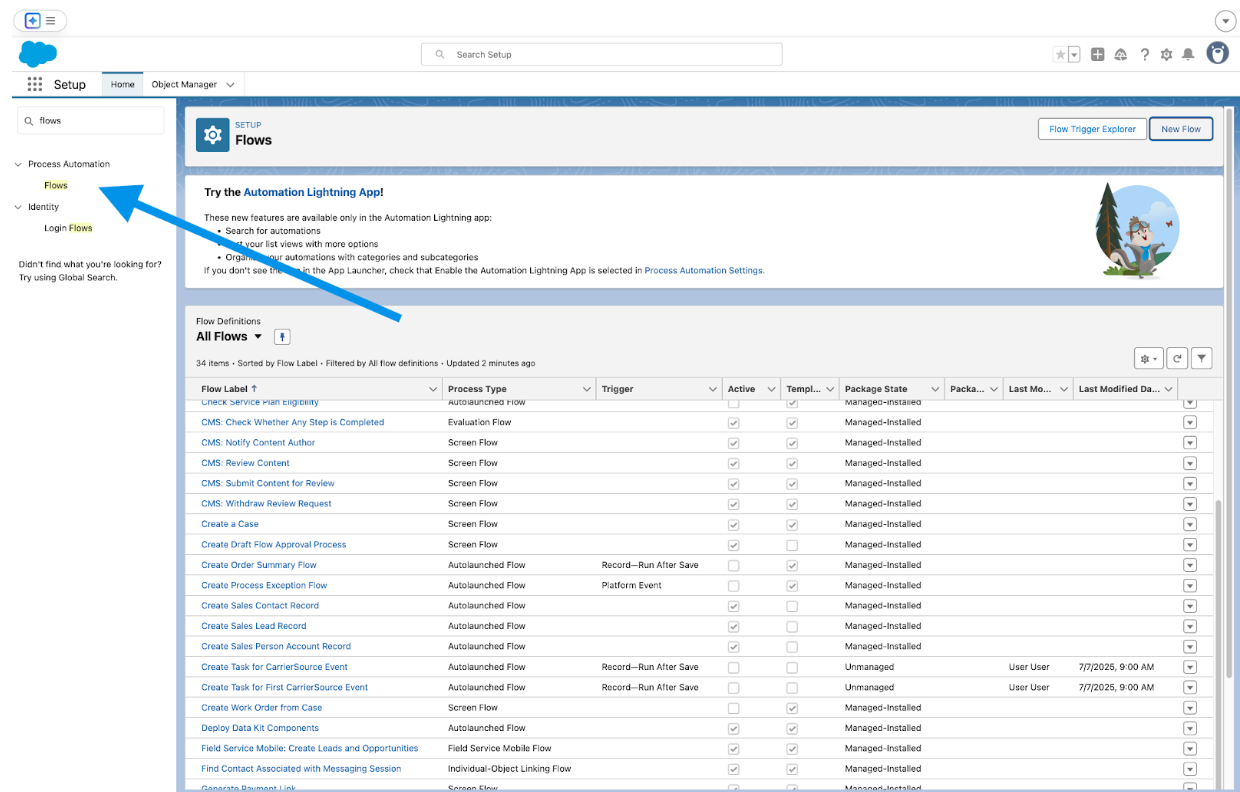Open Flow Trigger Explorer

click(x=1092, y=129)
